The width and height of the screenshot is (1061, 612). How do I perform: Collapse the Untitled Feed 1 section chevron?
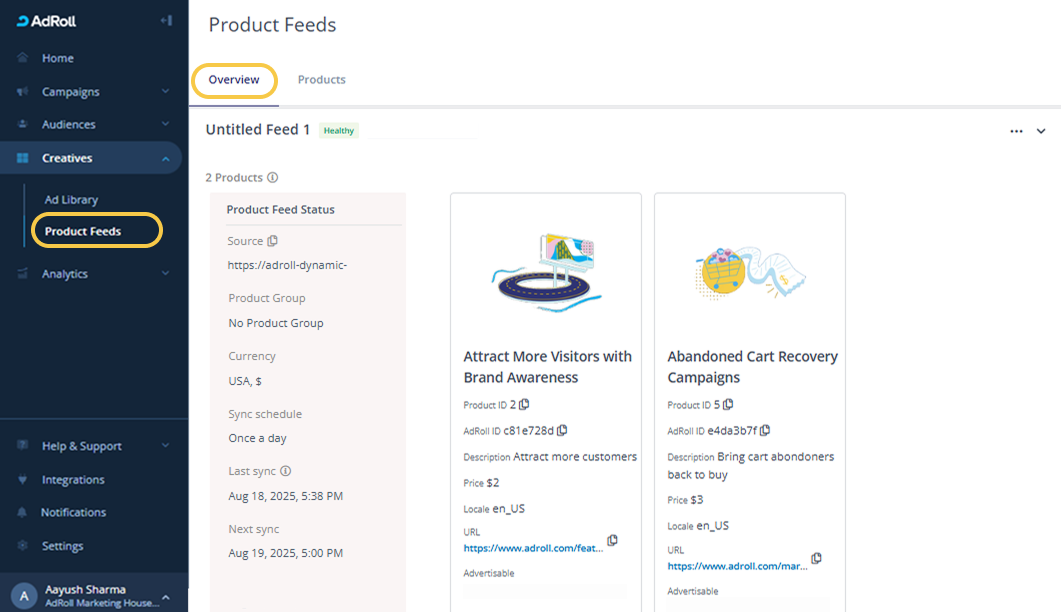click(1041, 131)
